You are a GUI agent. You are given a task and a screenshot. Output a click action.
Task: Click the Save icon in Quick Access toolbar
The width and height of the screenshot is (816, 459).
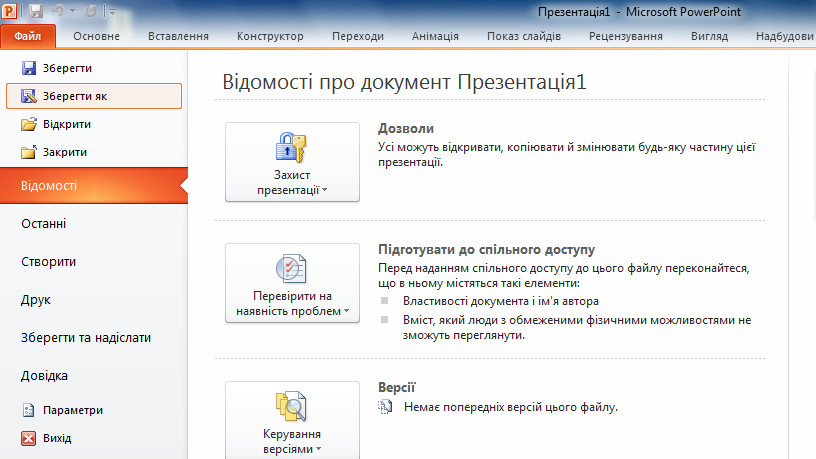[37, 11]
